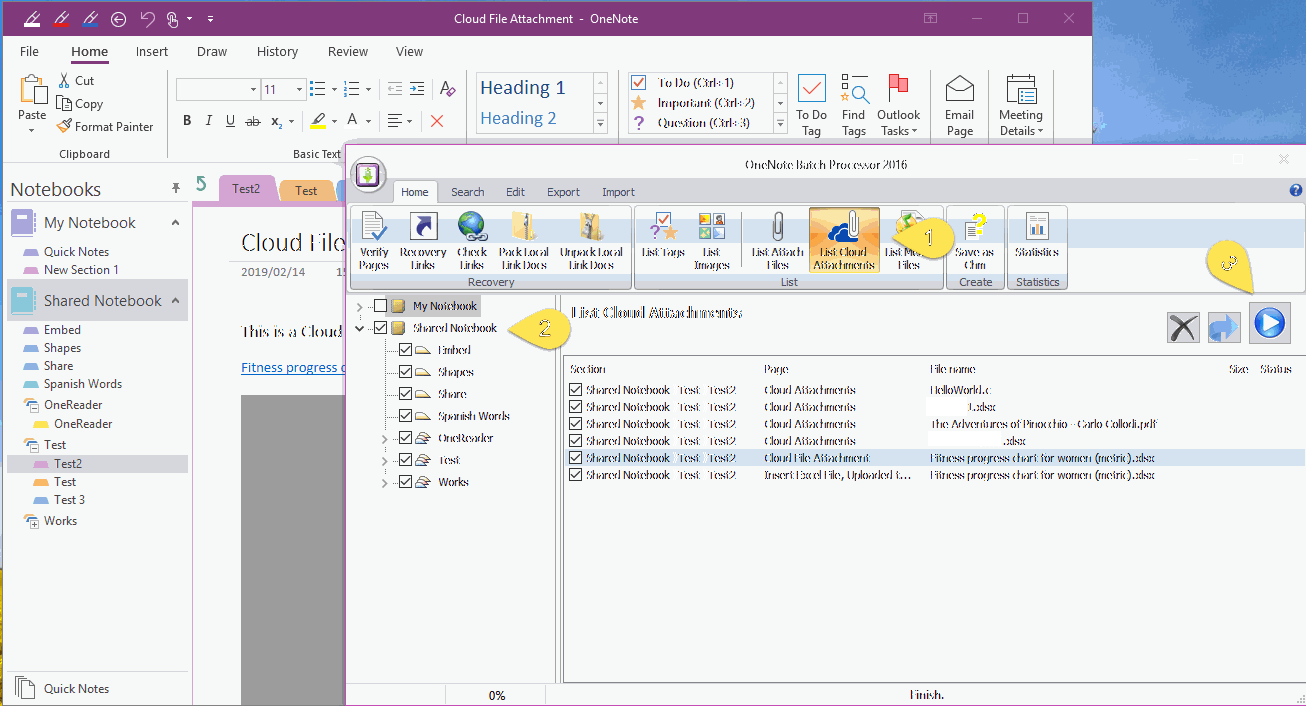Select the Test2 section tab
The height and width of the screenshot is (706, 1306).
point(246,189)
